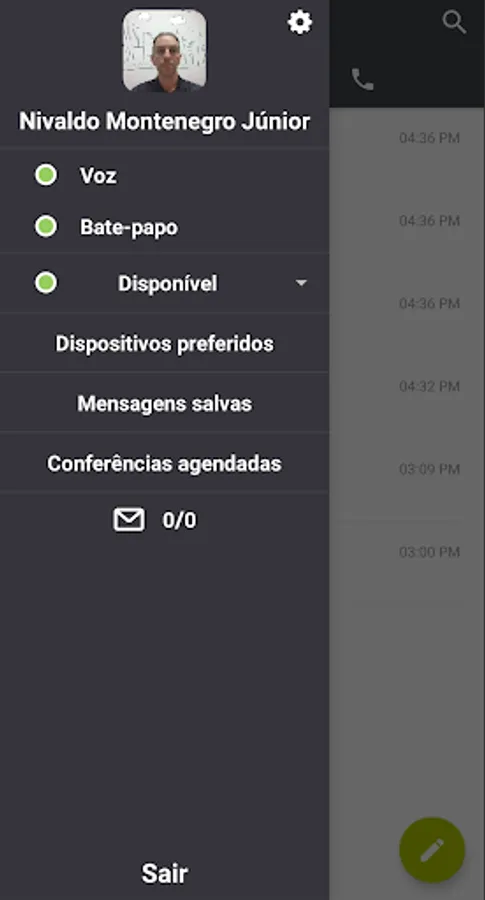The width and height of the screenshot is (485, 900).
Task: Tap the profile photo thumbnail
Action: point(165,51)
